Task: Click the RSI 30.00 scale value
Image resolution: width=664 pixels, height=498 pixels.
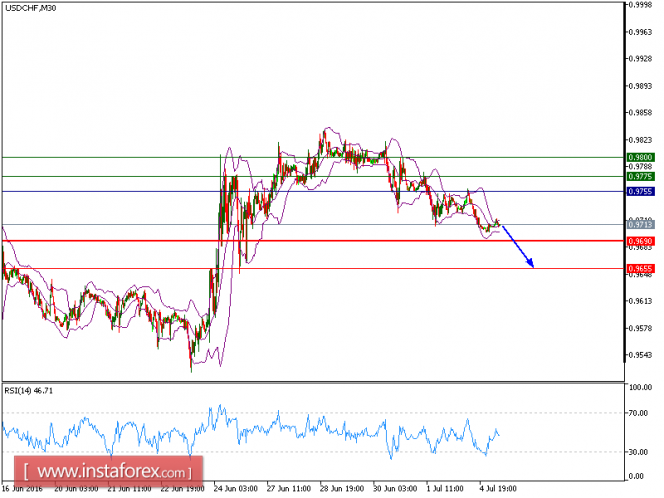Action: point(639,452)
